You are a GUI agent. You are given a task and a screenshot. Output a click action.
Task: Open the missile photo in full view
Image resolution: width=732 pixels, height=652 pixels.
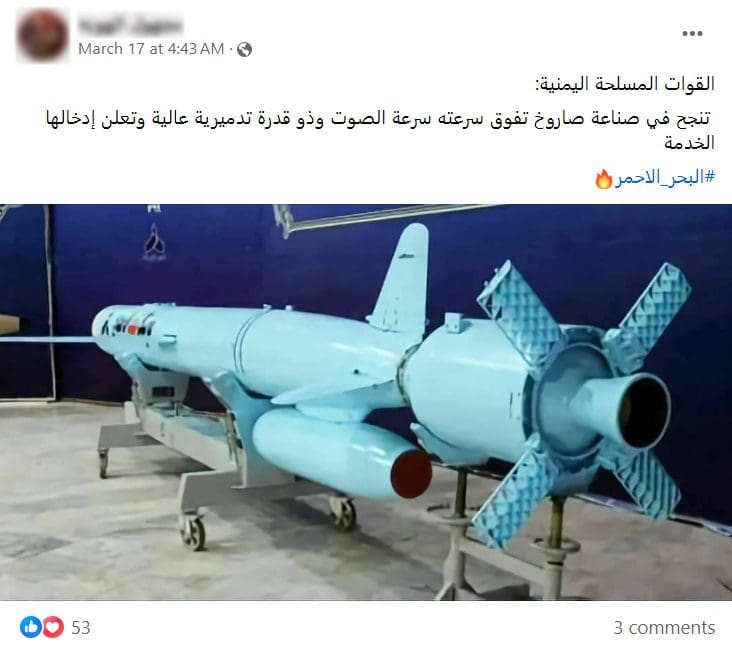click(366, 402)
